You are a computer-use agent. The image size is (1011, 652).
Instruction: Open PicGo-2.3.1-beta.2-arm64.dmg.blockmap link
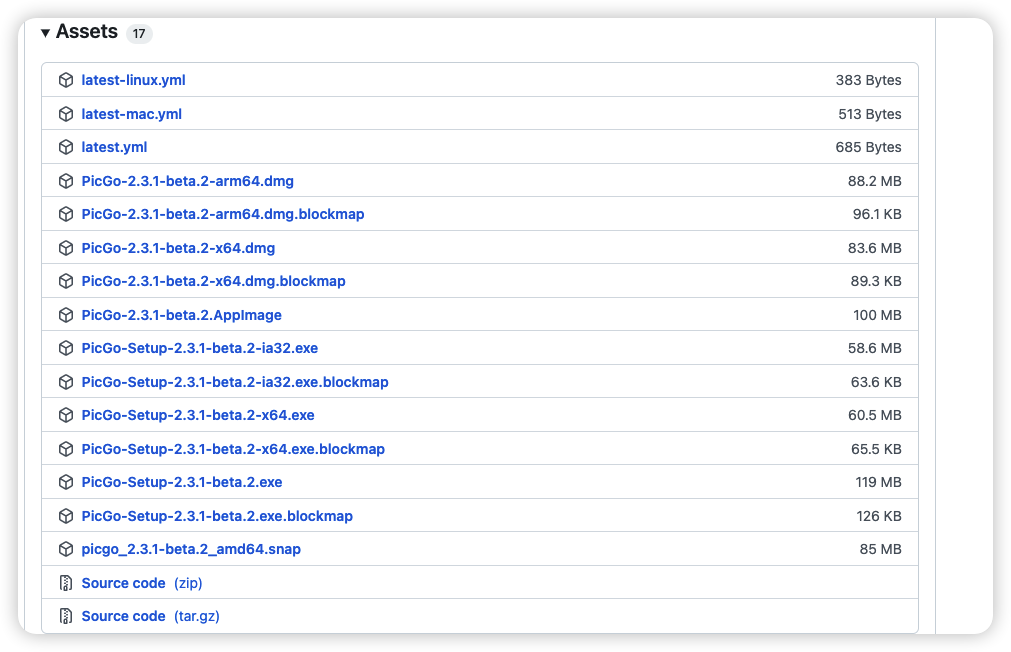223,214
